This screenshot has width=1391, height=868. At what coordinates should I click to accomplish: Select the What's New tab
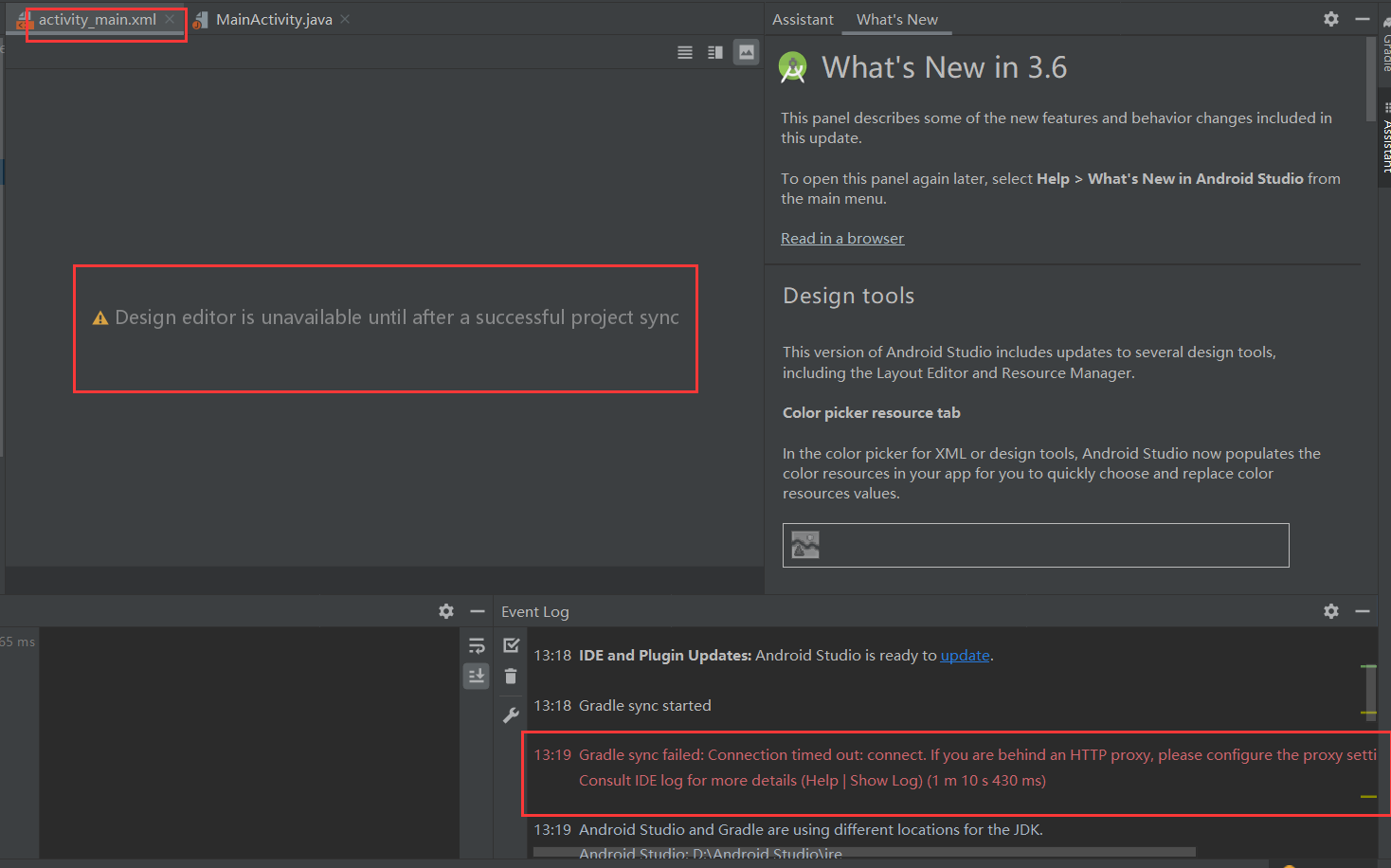[897, 19]
